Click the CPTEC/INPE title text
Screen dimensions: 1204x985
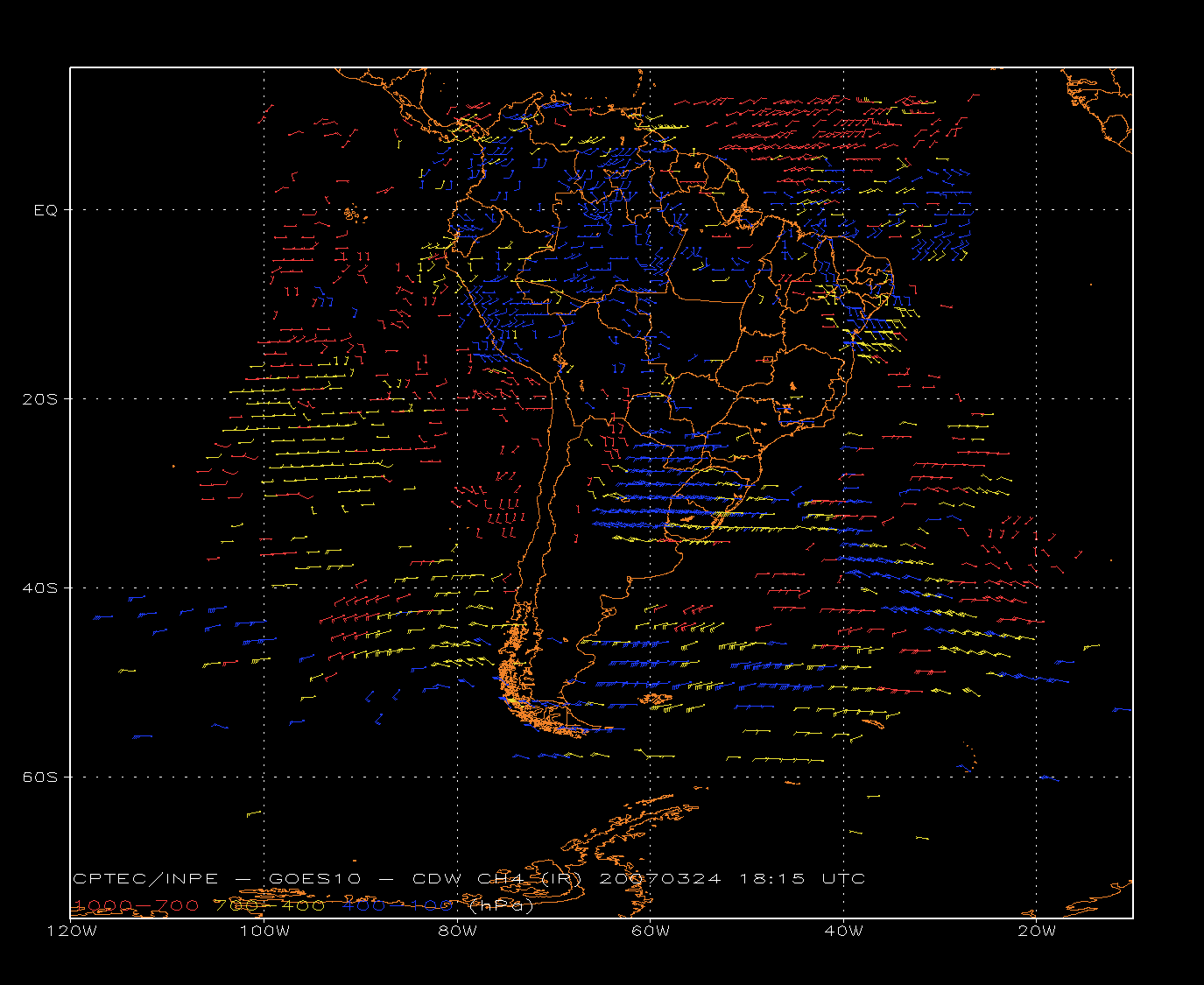[145, 879]
